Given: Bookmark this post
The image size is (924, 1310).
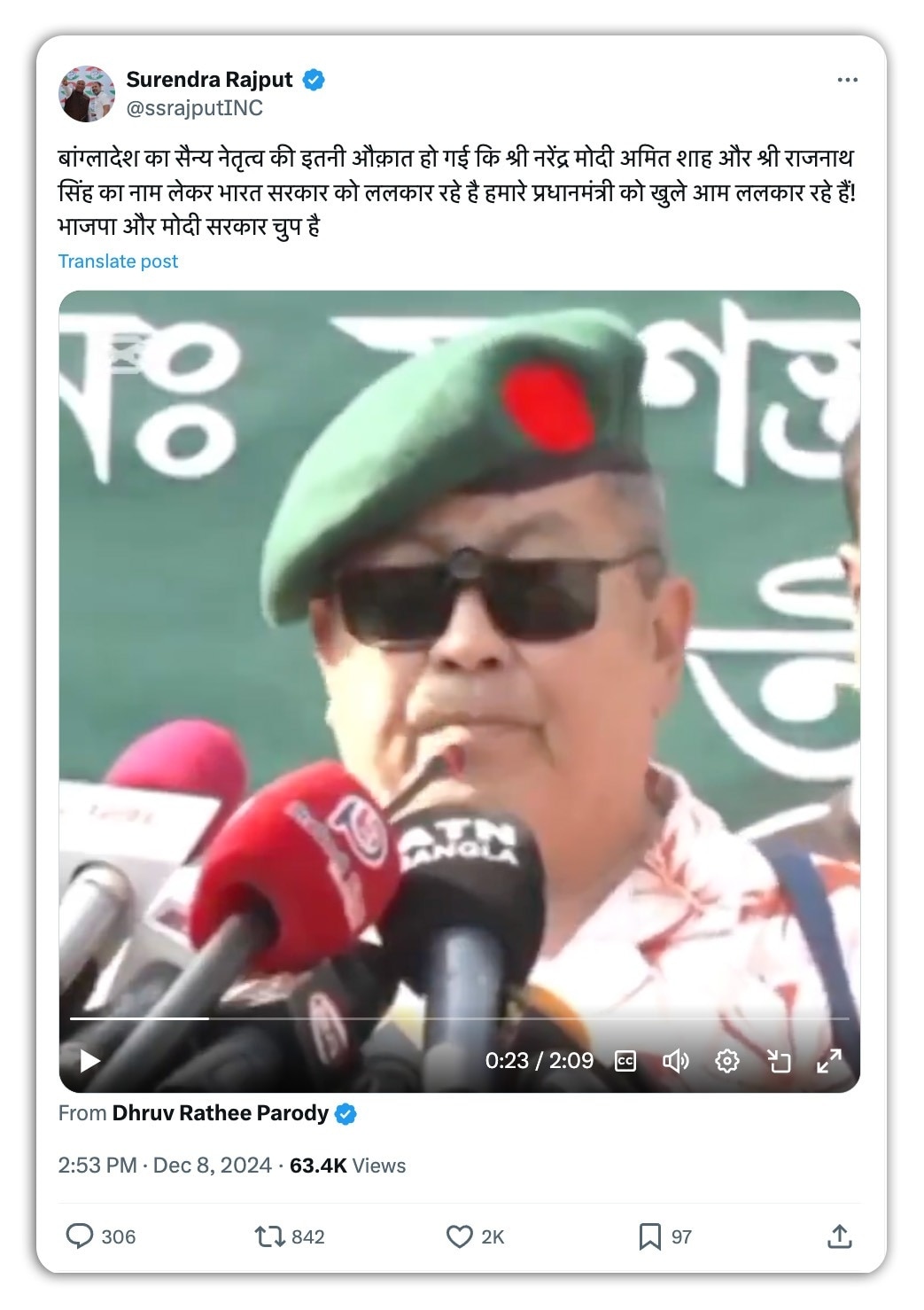Looking at the screenshot, I should pyautogui.click(x=650, y=1236).
